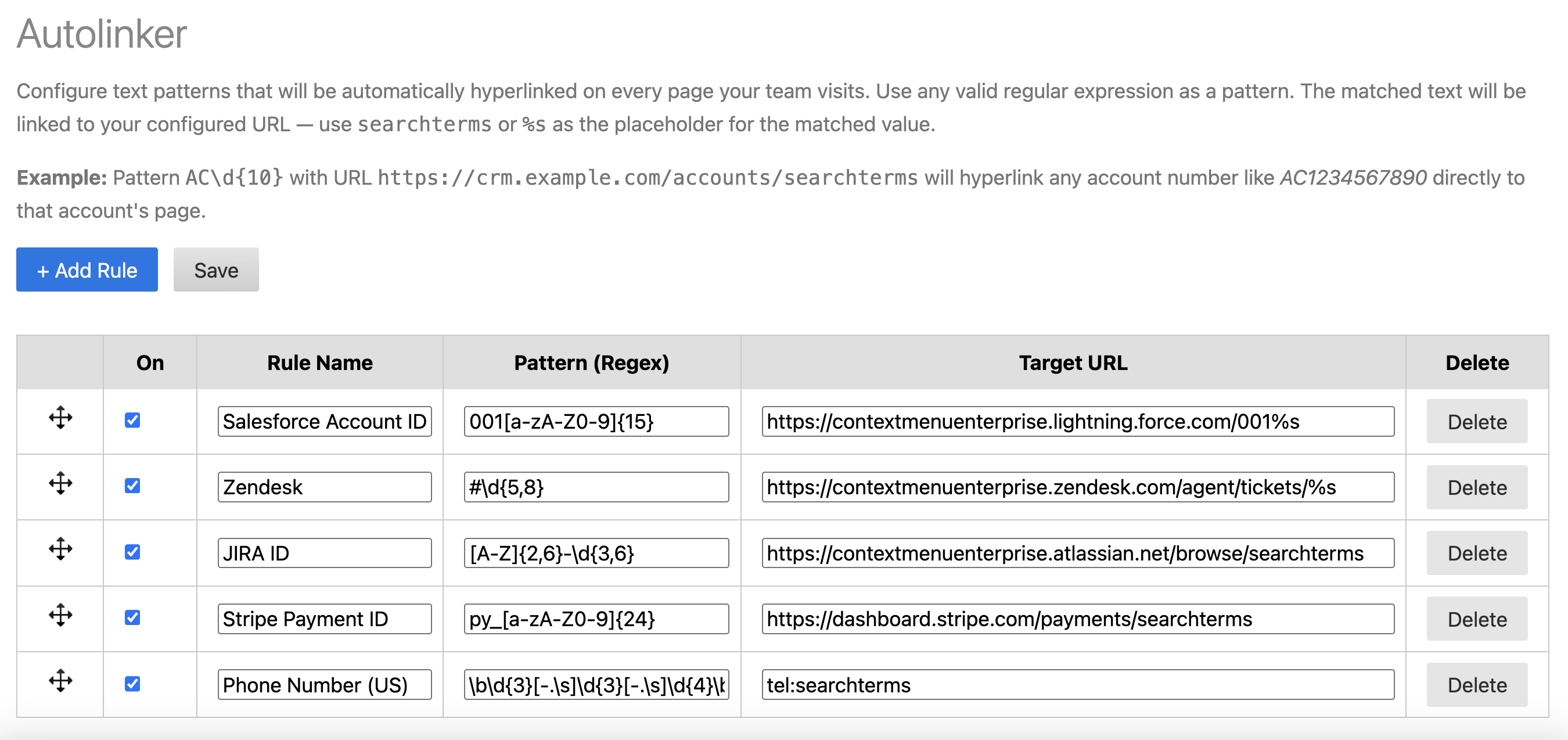
Task: Click the + Add Rule button
Action: [87, 270]
